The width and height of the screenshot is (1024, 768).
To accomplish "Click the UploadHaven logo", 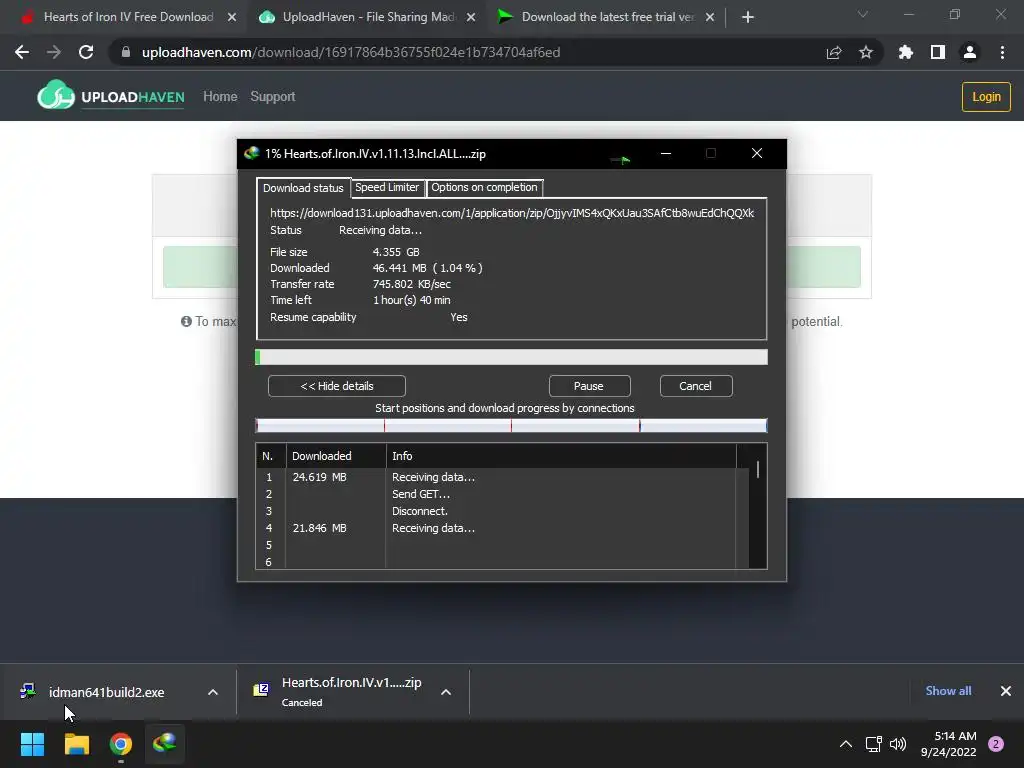I will [x=110, y=97].
